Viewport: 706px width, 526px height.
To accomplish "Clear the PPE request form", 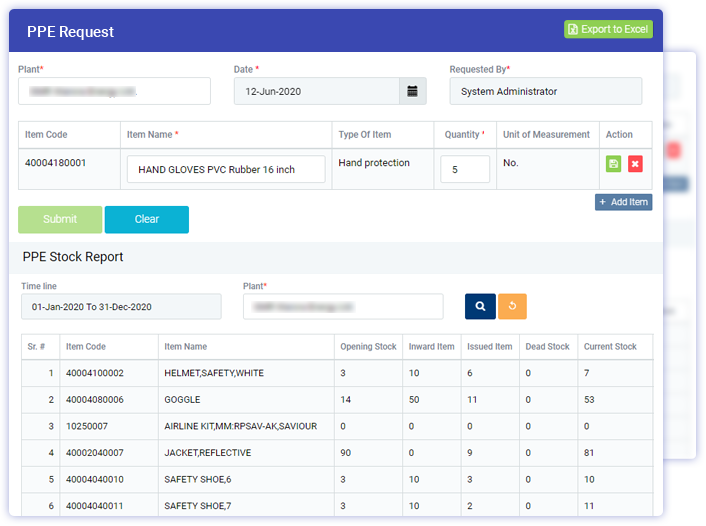I will (146, 219).
